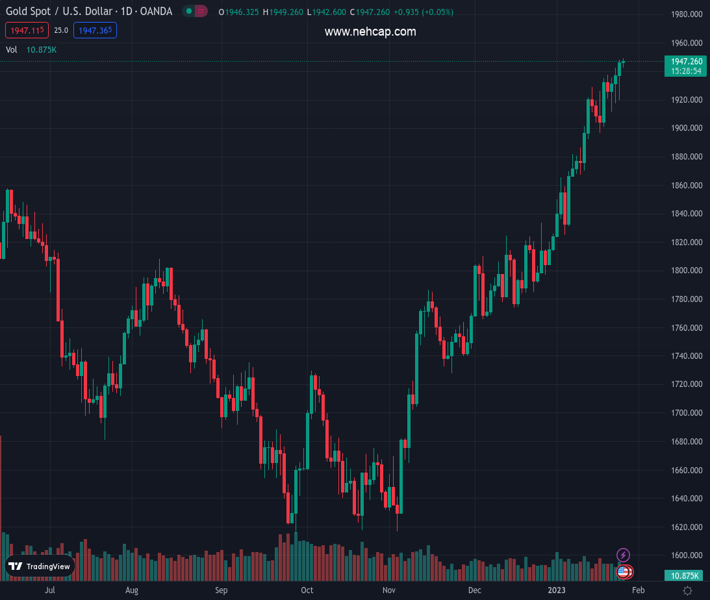Image resolution: width=710 pixels, height=600 pixels.
Task: Click the 1700.000 level on price scale
Action: coord(686,413)
